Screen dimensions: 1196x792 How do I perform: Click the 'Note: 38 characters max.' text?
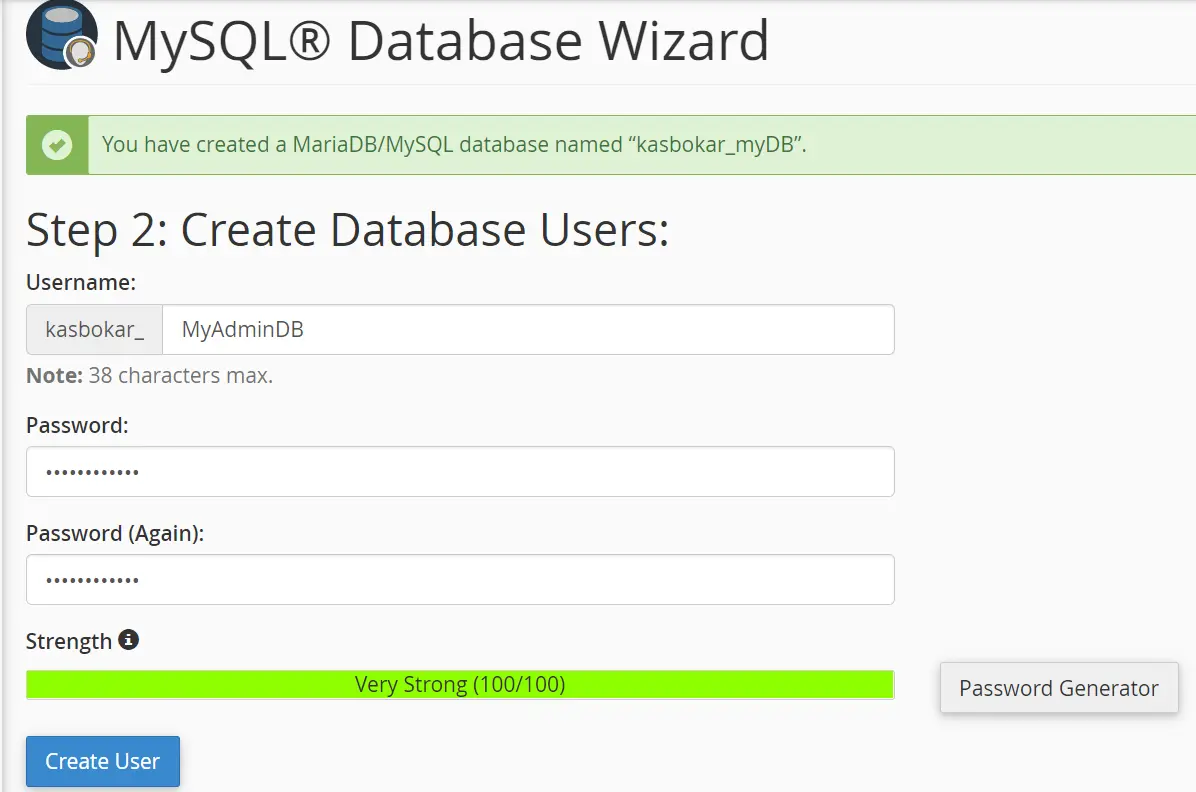click(150, 375)
